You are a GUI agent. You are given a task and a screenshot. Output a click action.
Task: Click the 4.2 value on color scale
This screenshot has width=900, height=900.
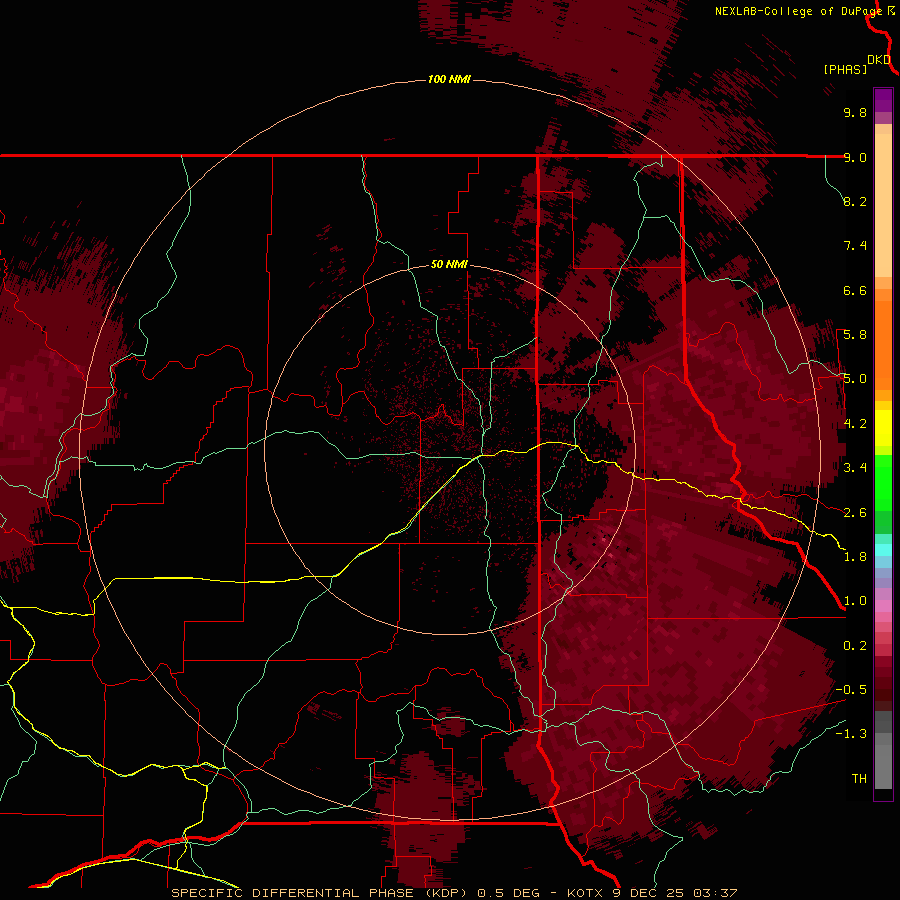855,424
